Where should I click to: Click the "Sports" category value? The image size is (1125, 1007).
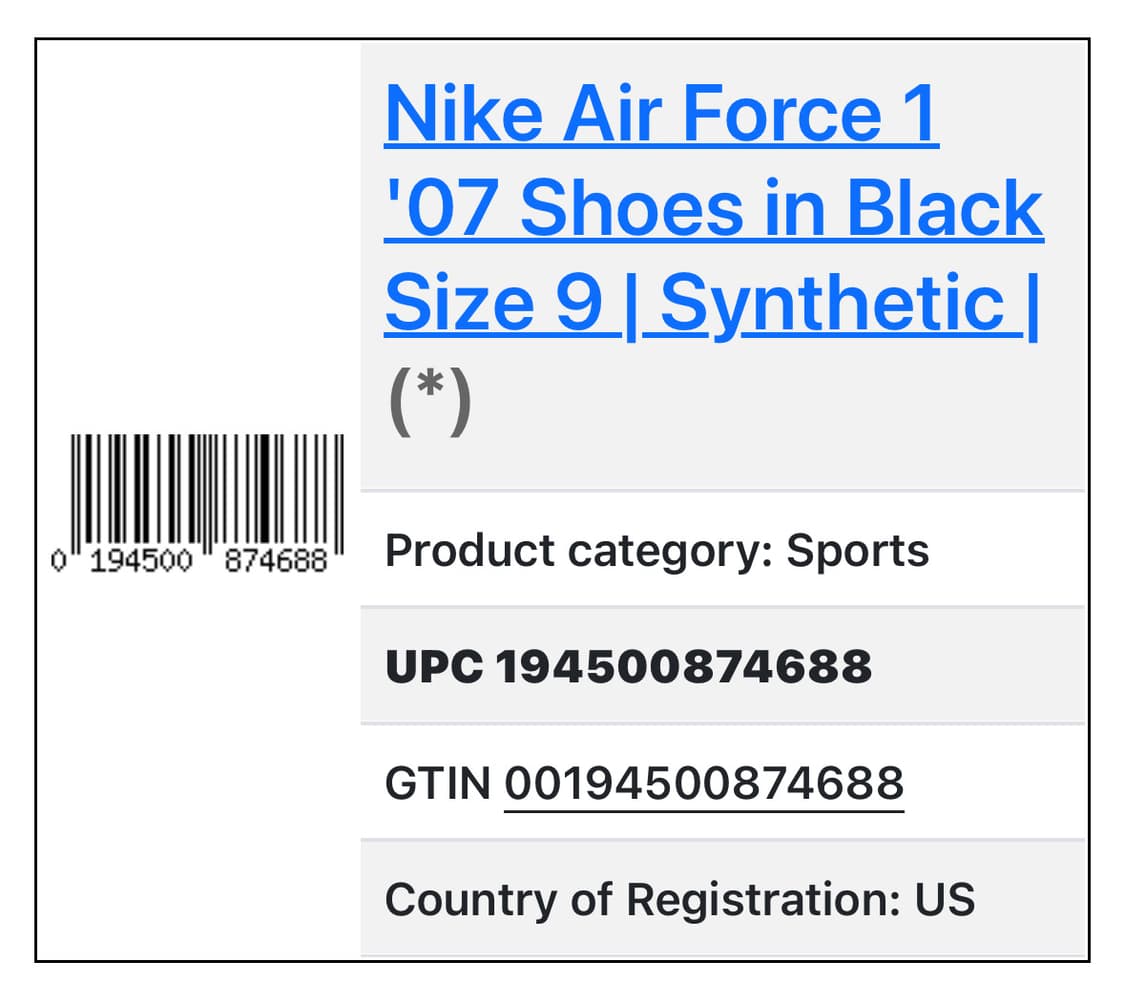[x=857, y=551]
